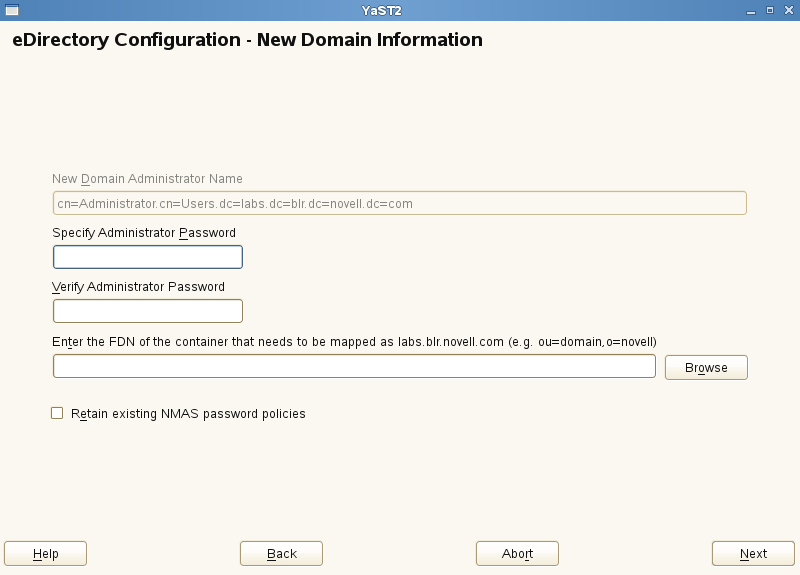Viewport: 800px width, 575px height.
Task: Enable Retain existing NMAS password policies
Action: 57,413
